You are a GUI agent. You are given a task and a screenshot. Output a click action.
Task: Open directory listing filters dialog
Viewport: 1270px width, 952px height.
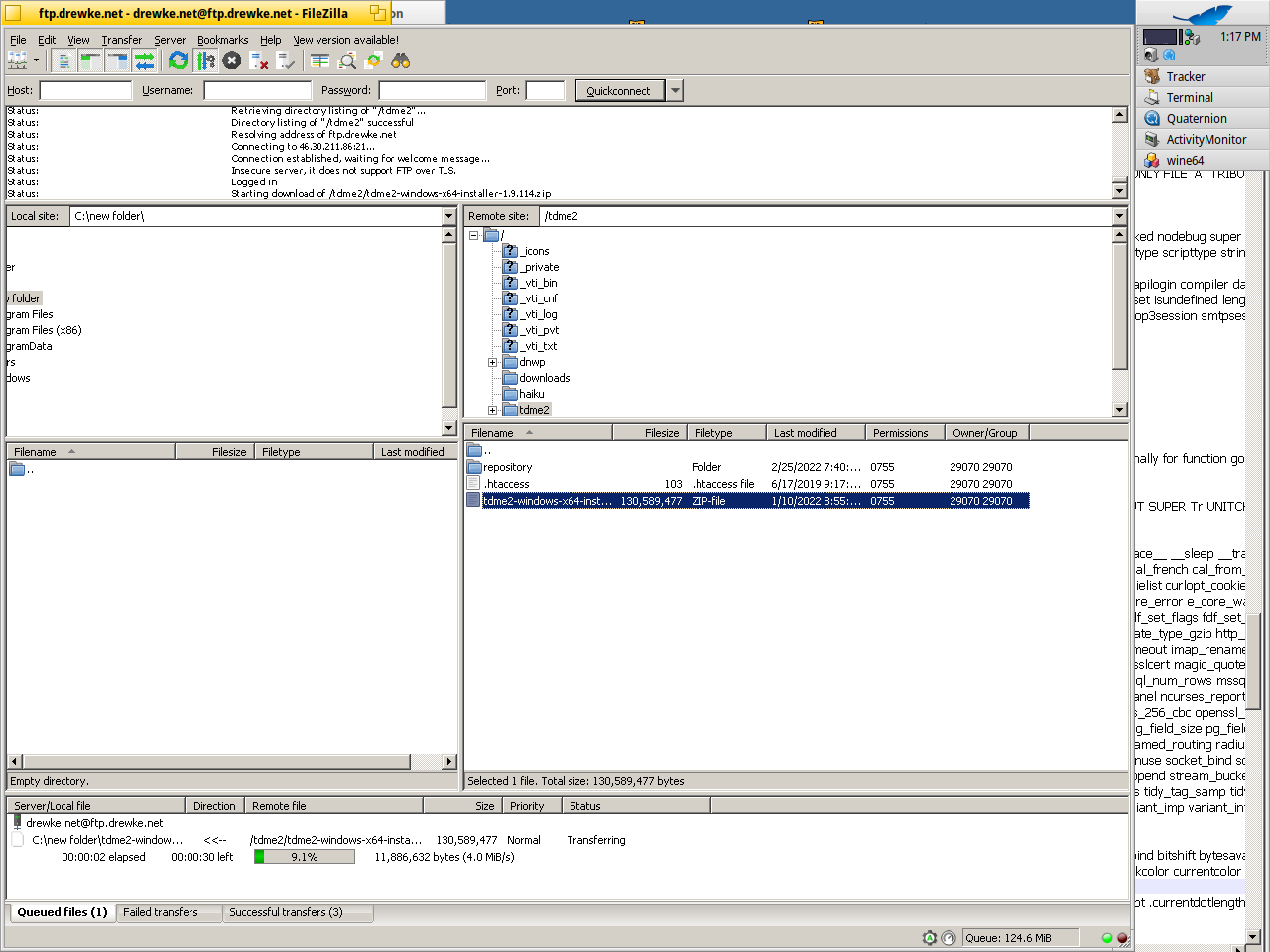coord(319,60)
